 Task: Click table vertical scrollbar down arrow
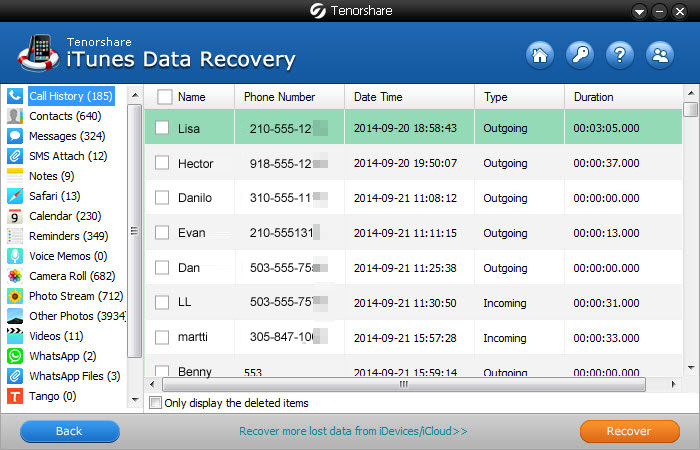pos(691,368)
